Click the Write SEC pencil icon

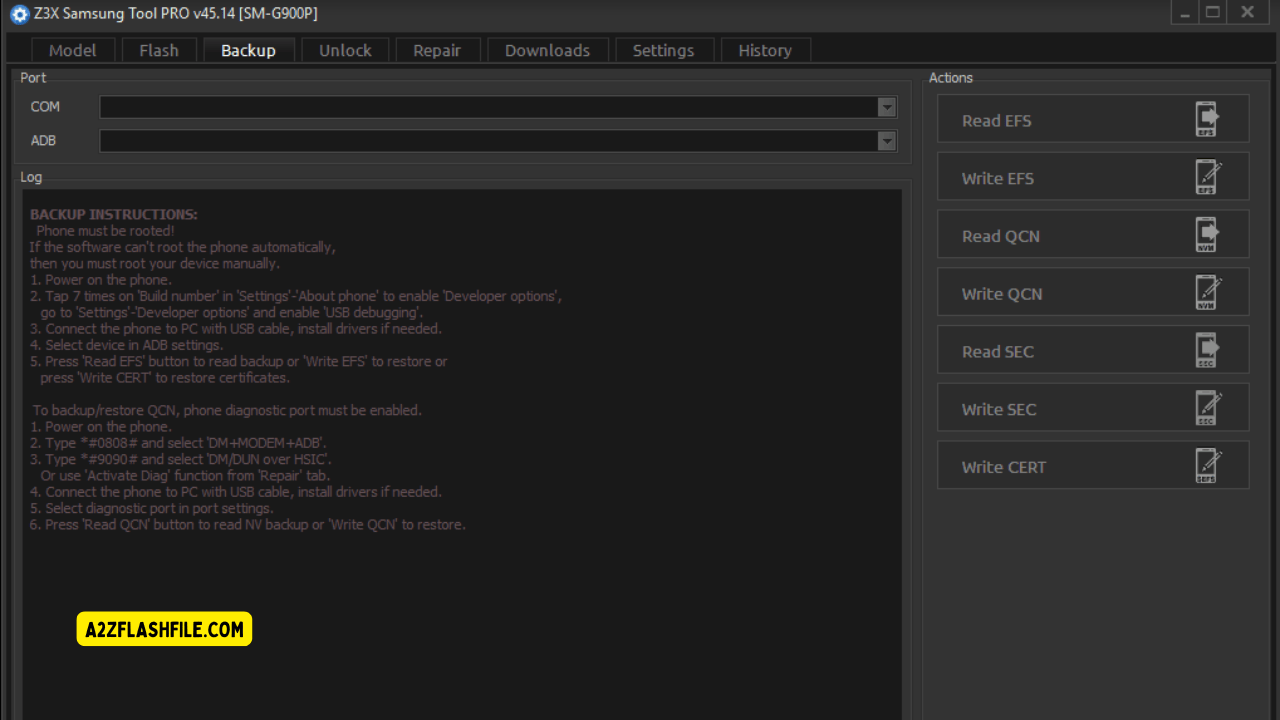[x=1207, y=408]
